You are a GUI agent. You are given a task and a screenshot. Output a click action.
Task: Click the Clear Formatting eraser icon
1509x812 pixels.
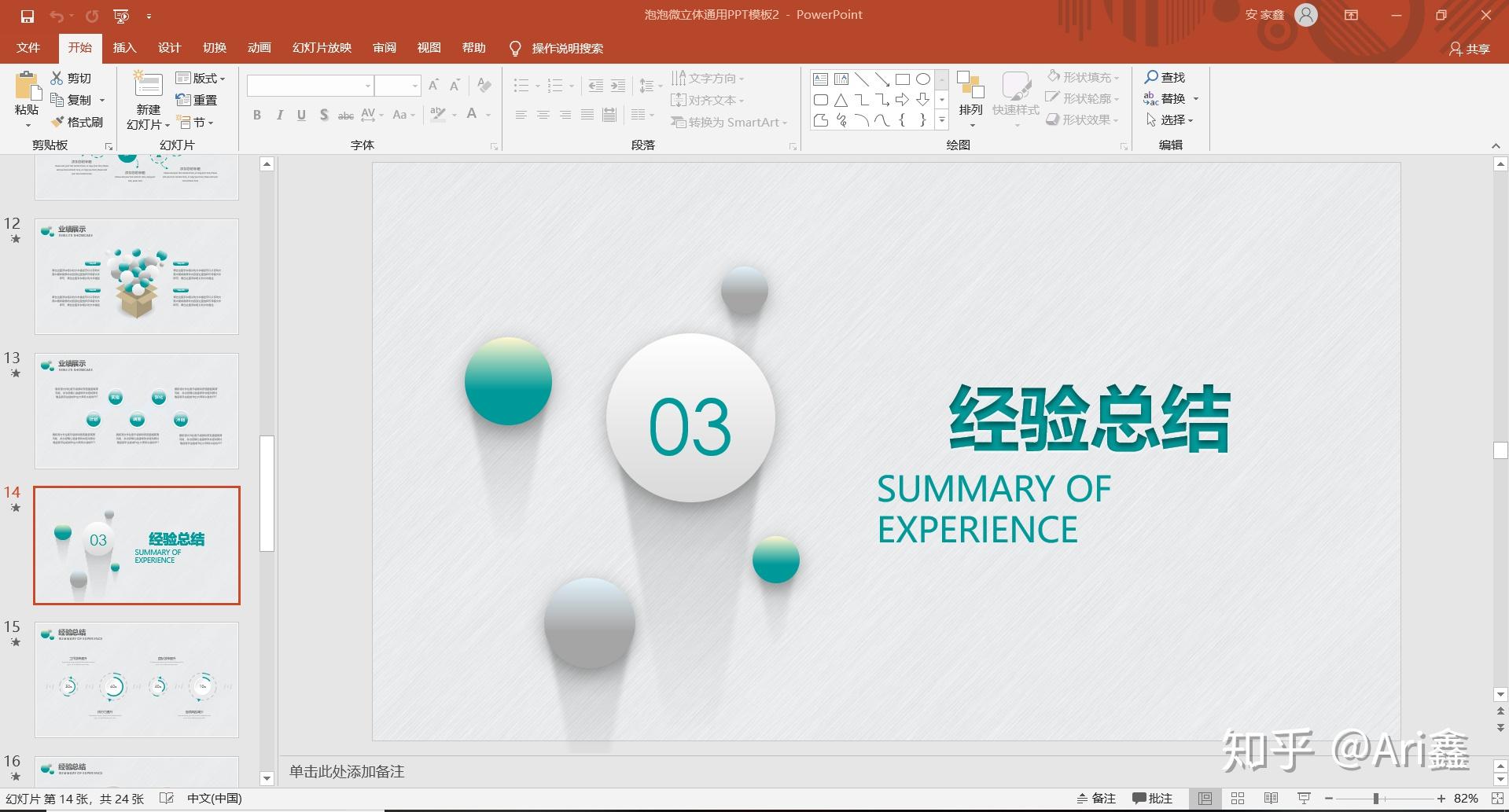(x=484, y=85)
